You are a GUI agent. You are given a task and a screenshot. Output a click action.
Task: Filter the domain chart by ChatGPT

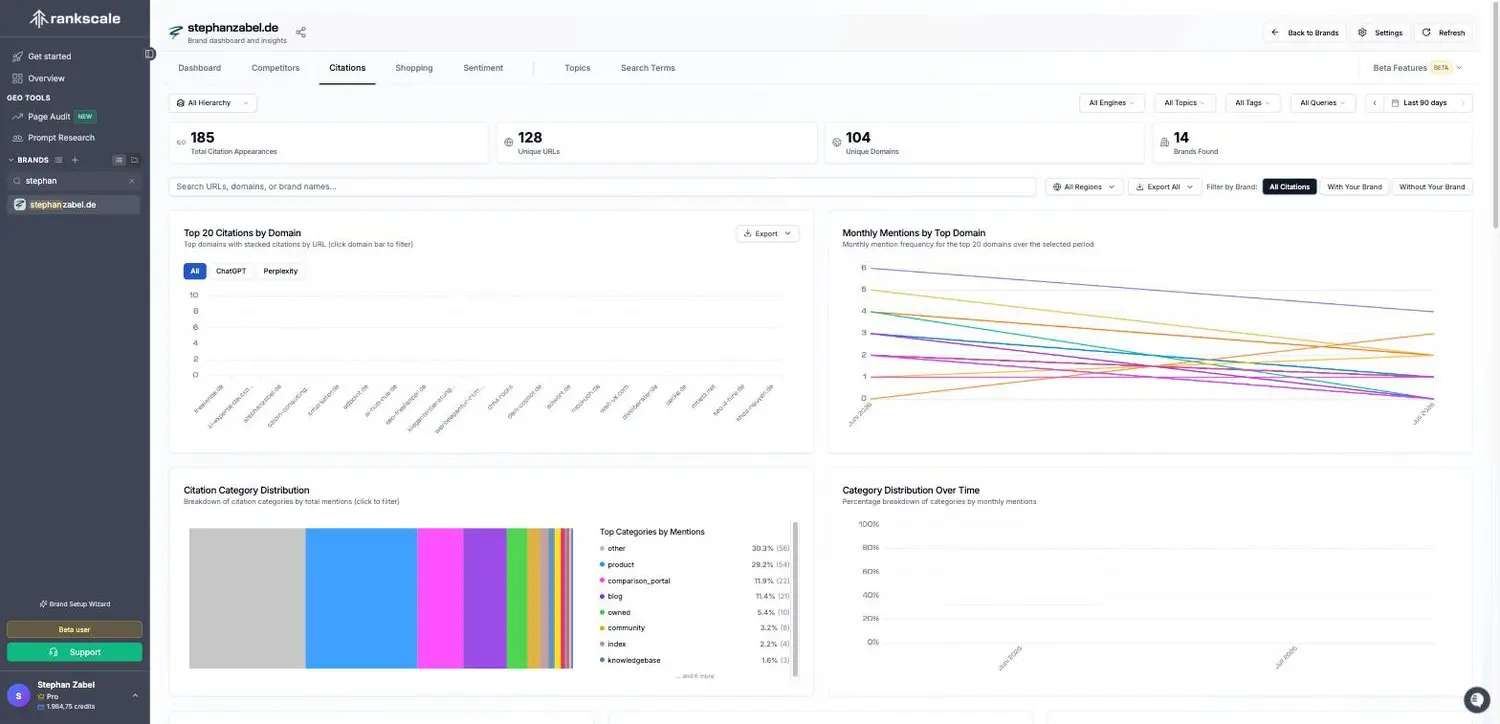(231, 271)
